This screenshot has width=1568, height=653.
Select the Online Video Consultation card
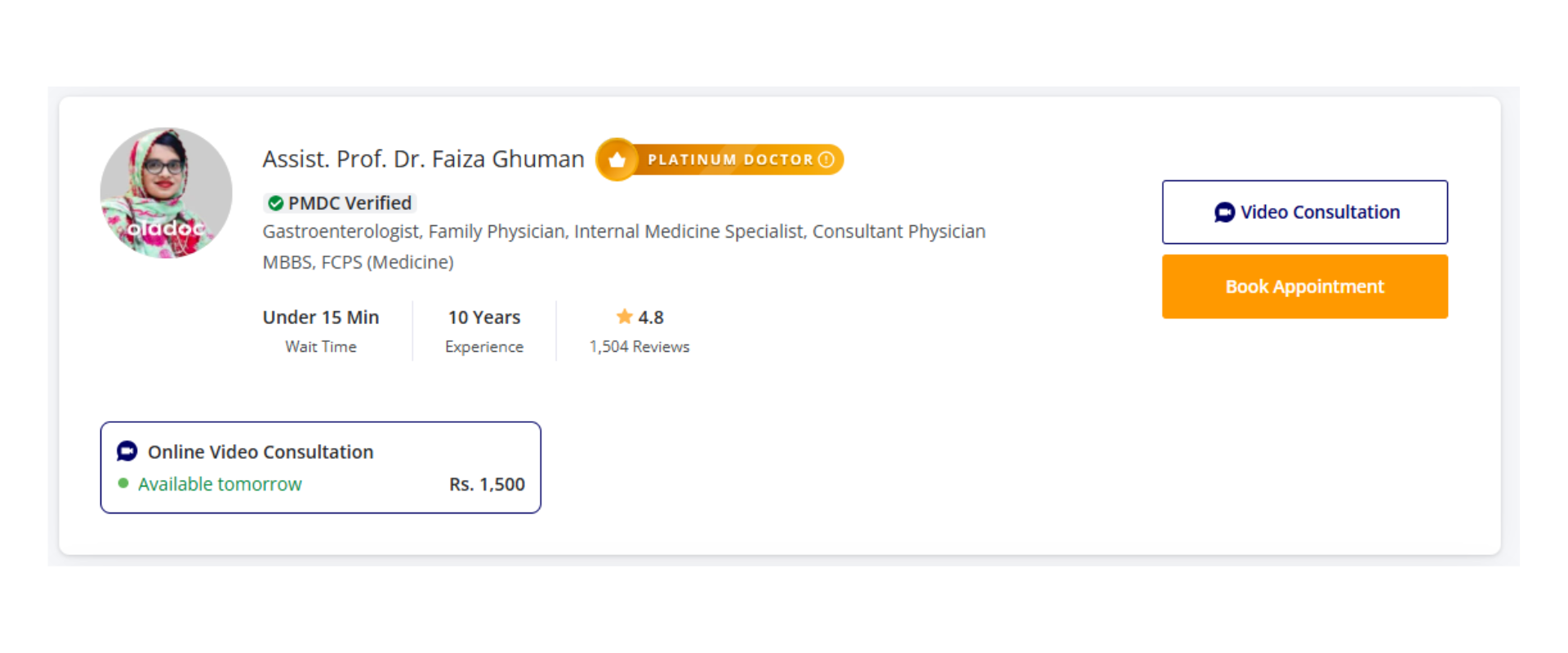click(320, 467)
